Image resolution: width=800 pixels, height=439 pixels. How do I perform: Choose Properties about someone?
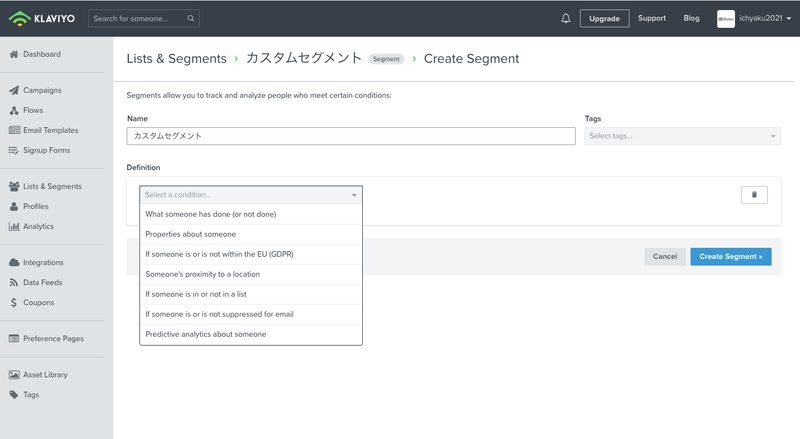coord(251,234)
